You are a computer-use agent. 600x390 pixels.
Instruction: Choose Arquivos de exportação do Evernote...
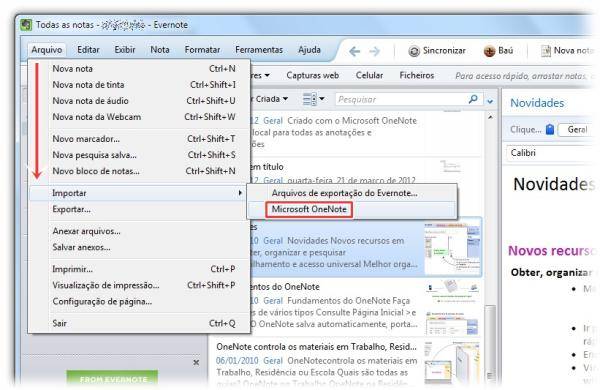[x=352, y=193]
